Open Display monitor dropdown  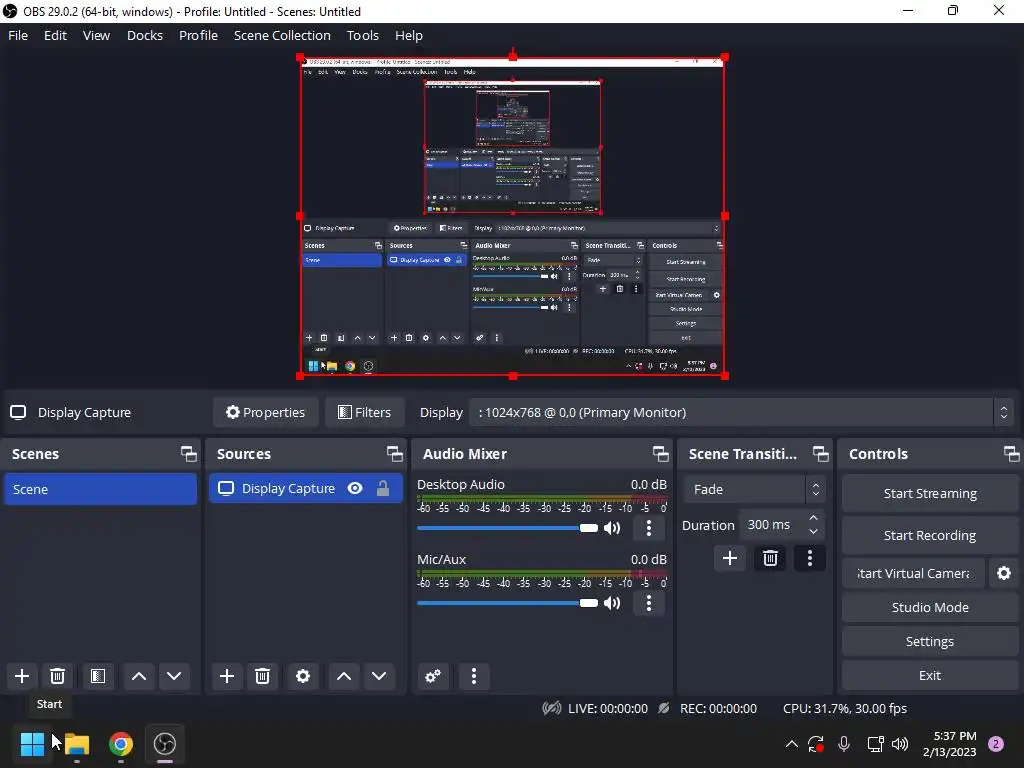point(741,412)
